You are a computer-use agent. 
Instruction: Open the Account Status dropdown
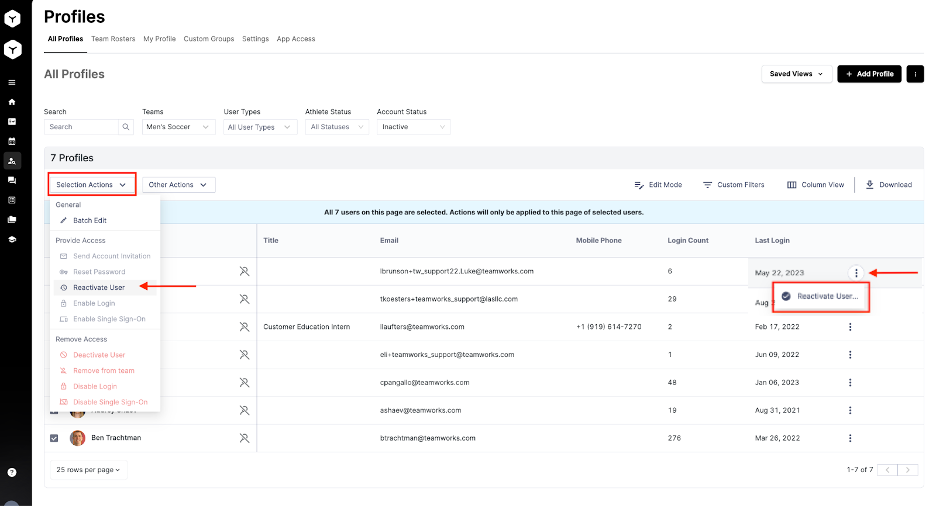413,127
